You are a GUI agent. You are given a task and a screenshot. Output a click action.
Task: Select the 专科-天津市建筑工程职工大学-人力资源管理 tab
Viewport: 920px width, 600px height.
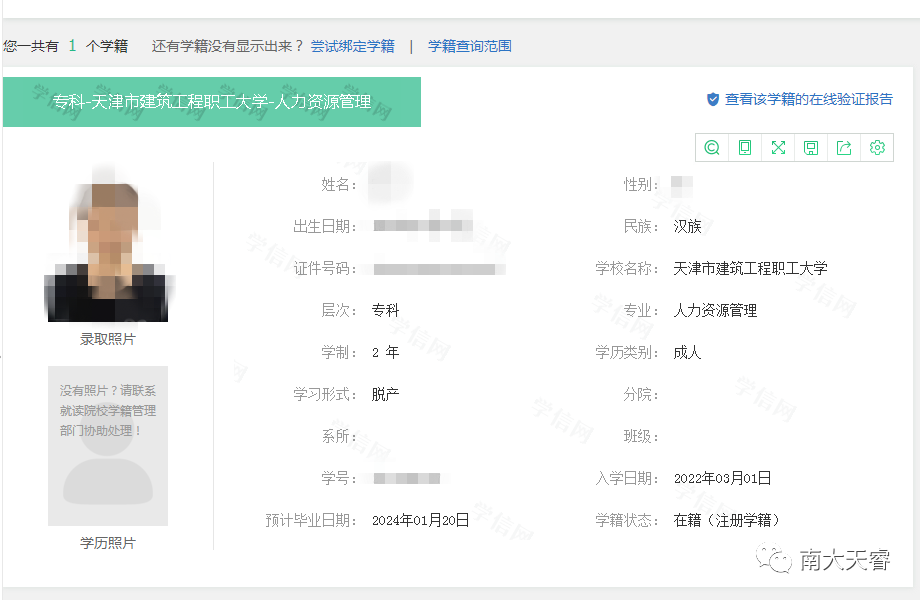(212, 102)
